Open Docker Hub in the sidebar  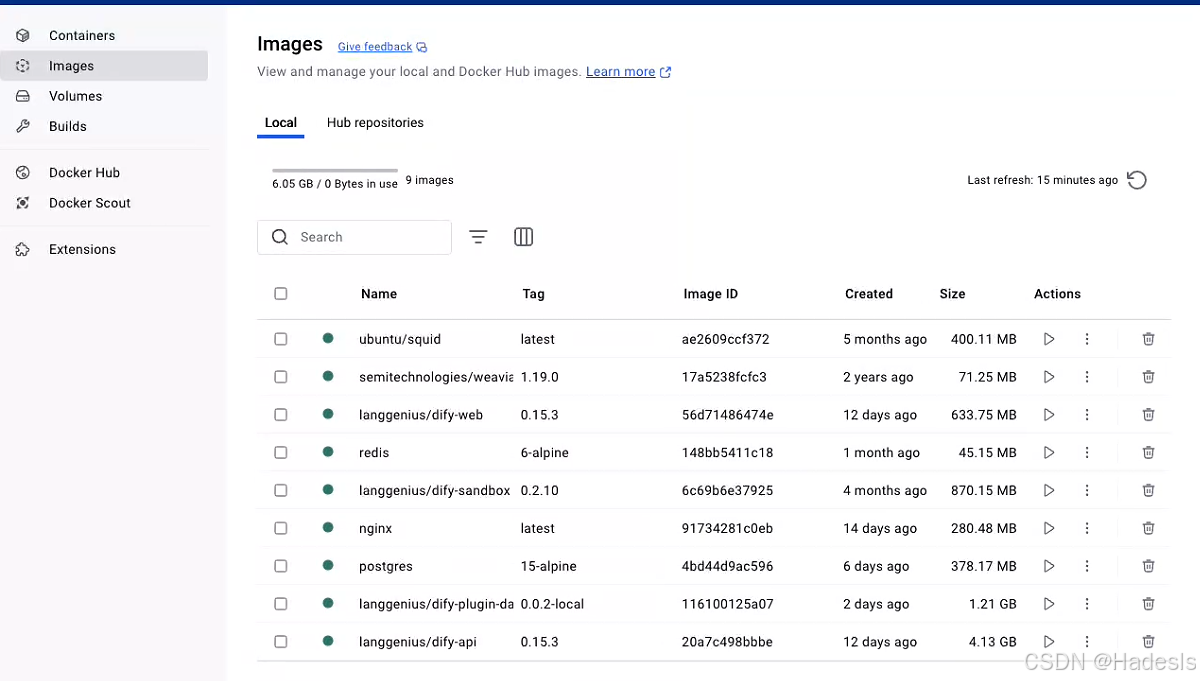104,173
